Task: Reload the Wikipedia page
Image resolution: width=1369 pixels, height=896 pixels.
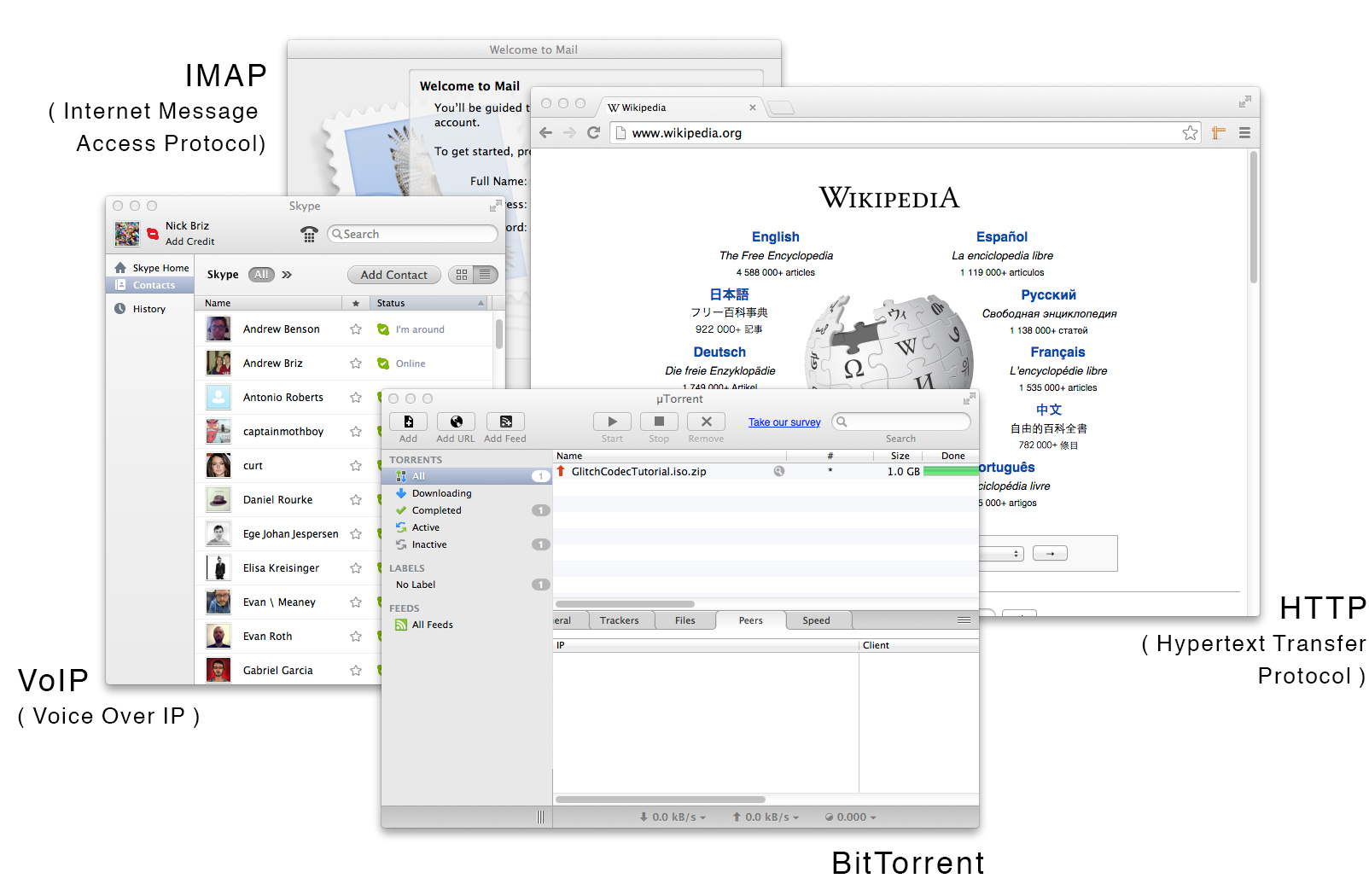Action: point(593,132)
